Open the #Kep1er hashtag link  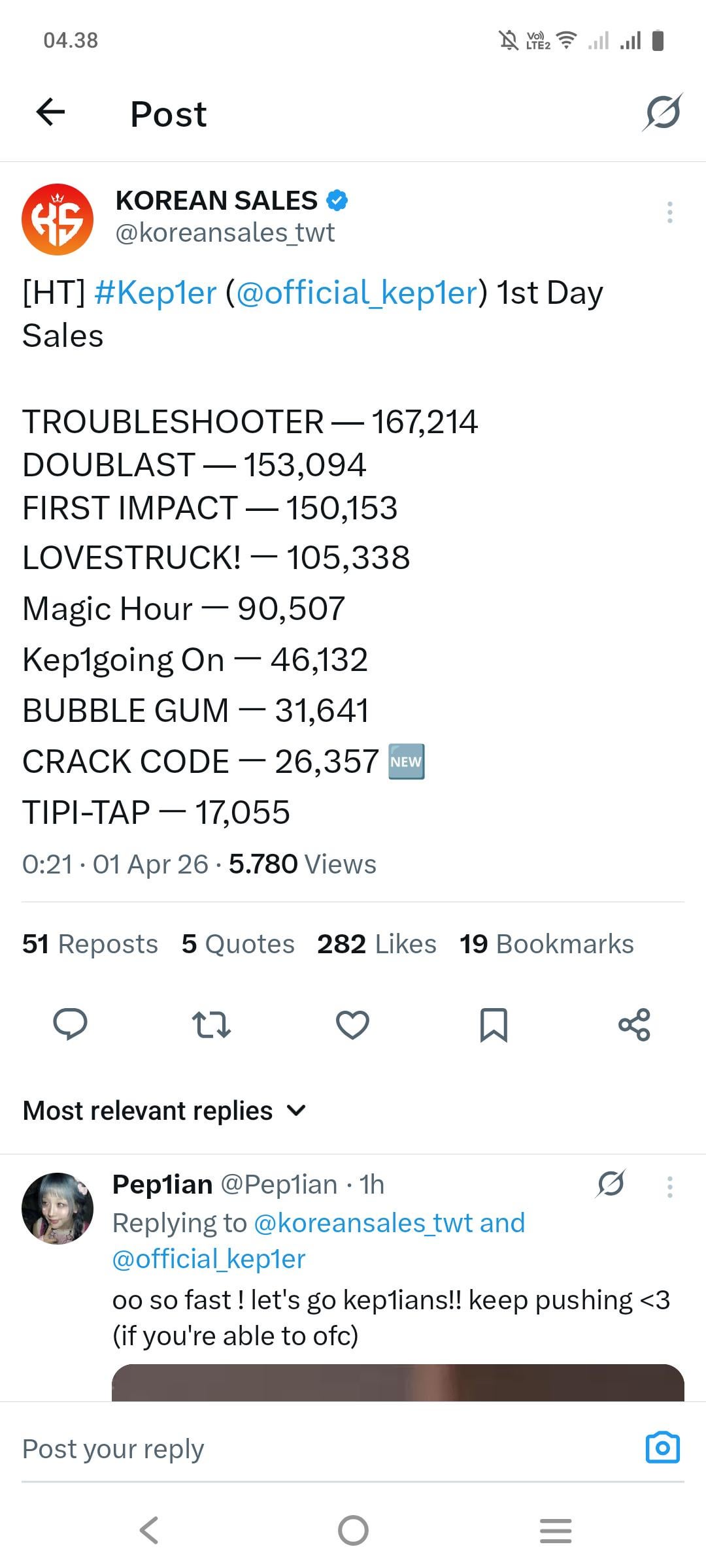[155, 293]
